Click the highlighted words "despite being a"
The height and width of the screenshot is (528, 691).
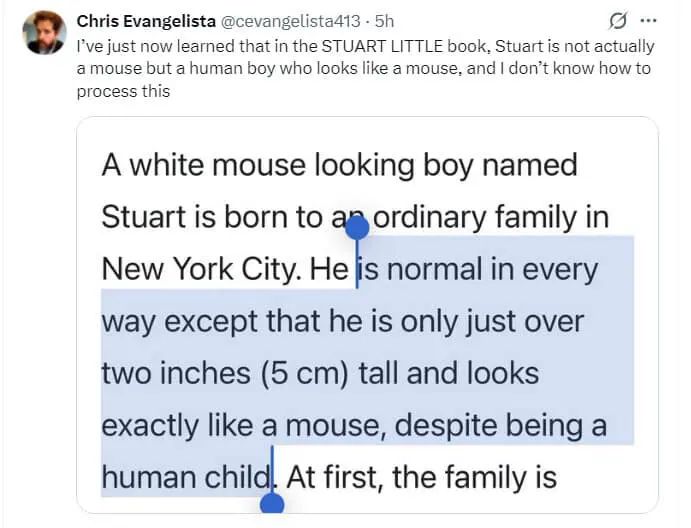tap(501, 425)
